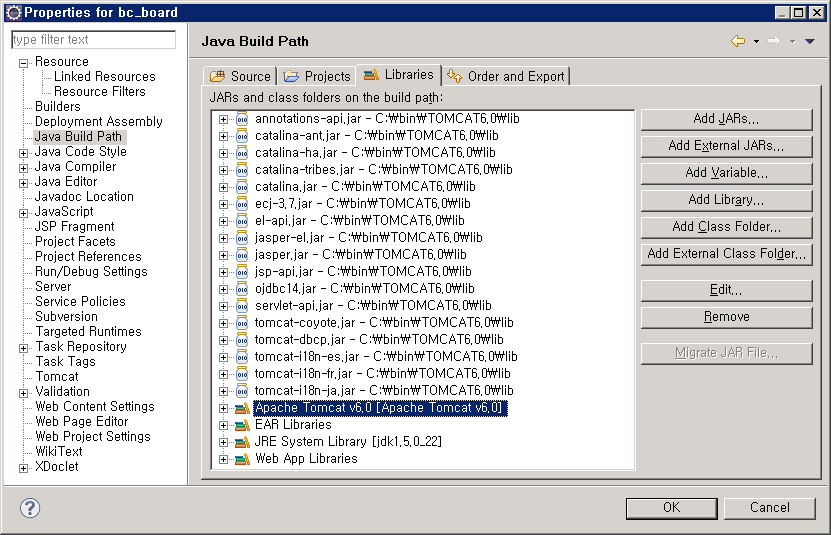Click the help question mark icon

click(x=30, y=508)
